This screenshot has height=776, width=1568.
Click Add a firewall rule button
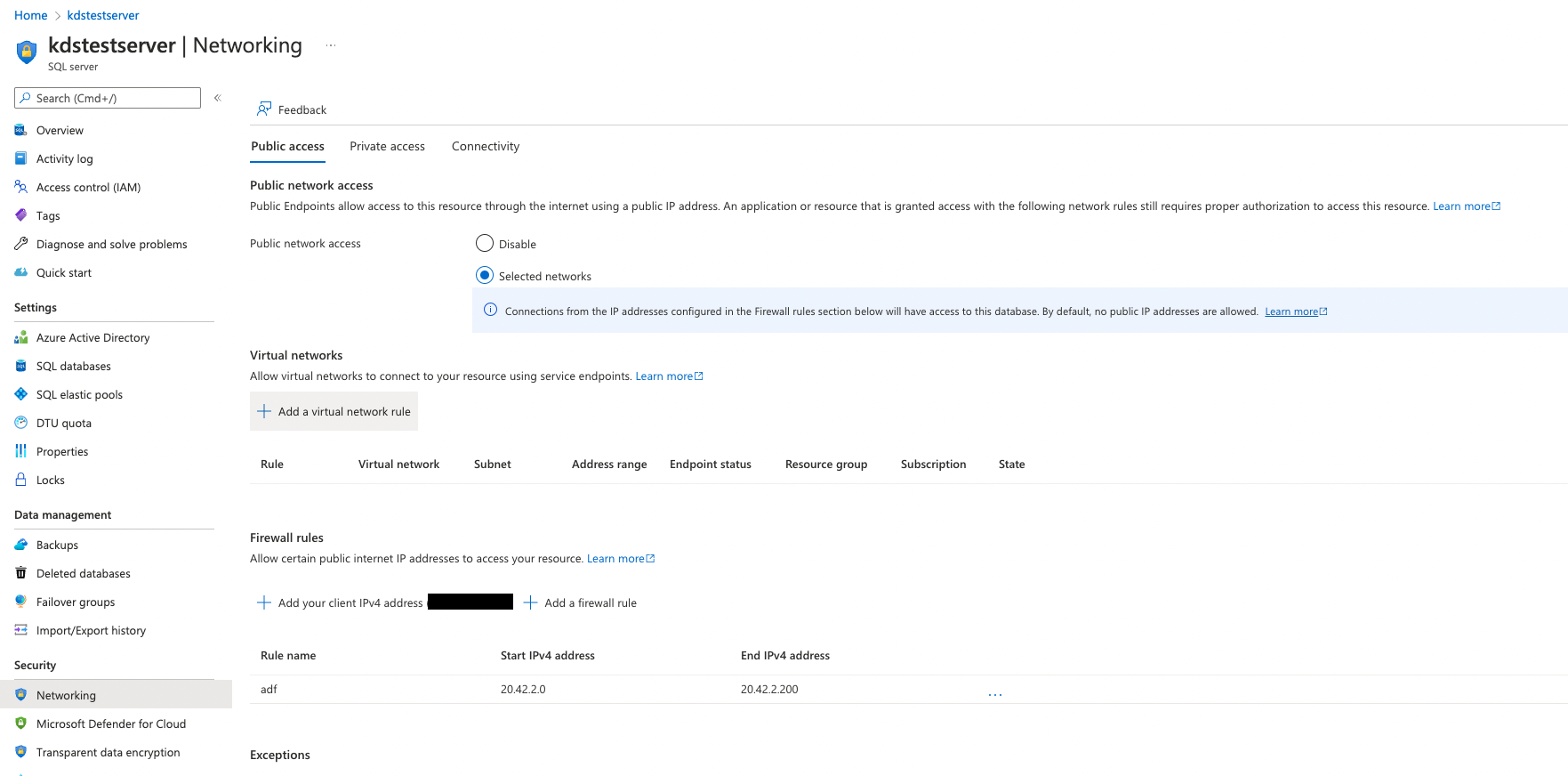580,602
